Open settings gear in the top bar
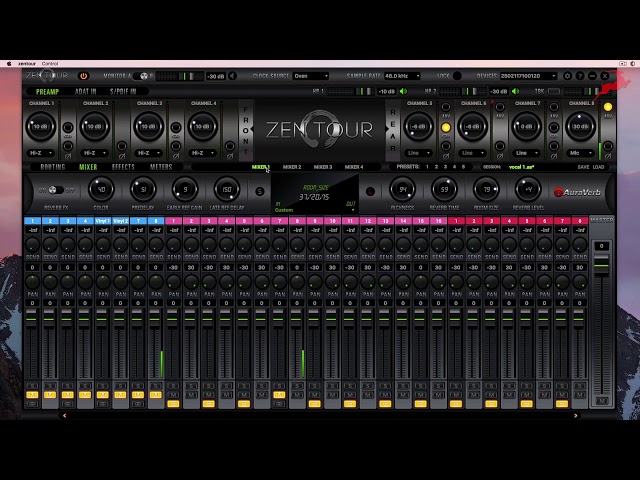Screen dimensions: 640x480 coord(567,76)
